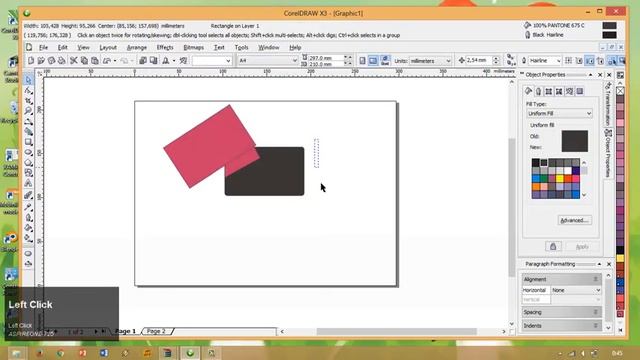The image size is (640, 360).
Task: Toggle the Snap to Guidelines button
Action: point(579,61)
